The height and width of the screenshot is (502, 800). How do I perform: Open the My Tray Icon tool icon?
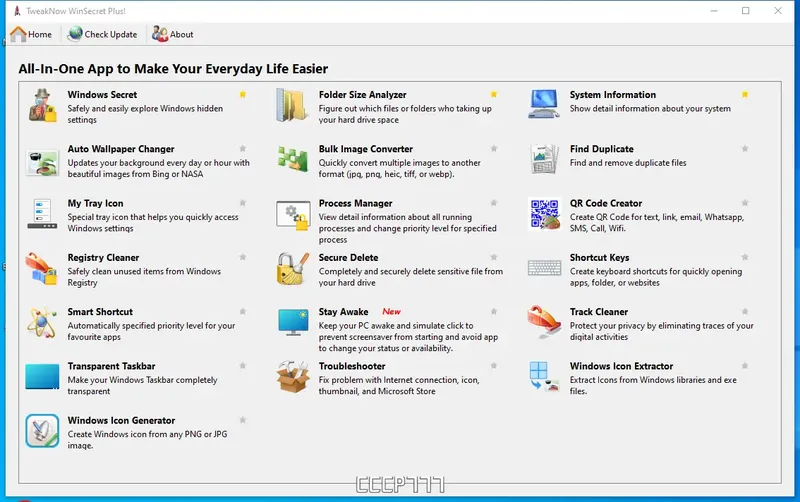point(42,214)
